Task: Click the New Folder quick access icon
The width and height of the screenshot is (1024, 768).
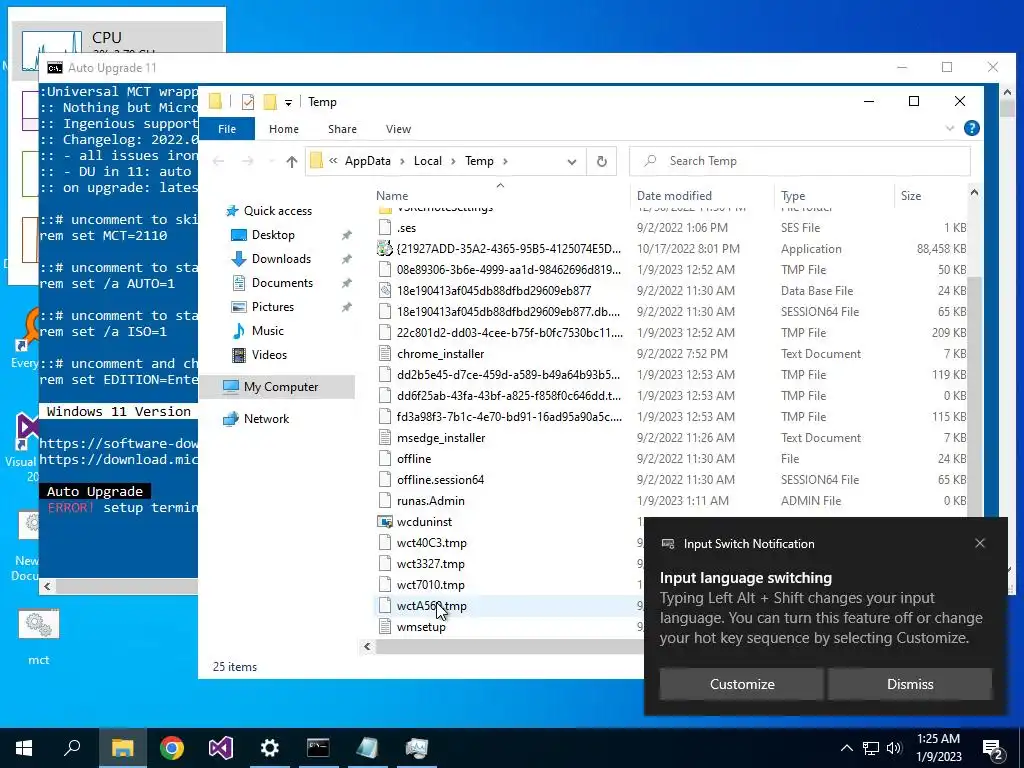Action: 270,102
